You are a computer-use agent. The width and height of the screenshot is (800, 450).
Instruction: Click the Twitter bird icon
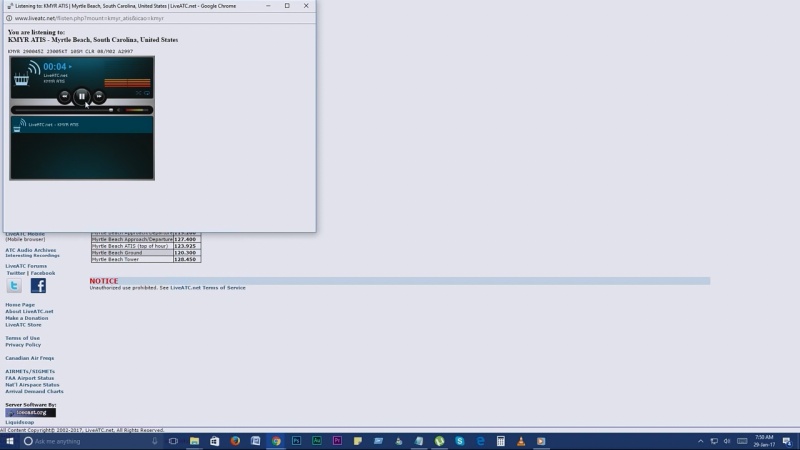pyautogui.click(x=14, y=286)
